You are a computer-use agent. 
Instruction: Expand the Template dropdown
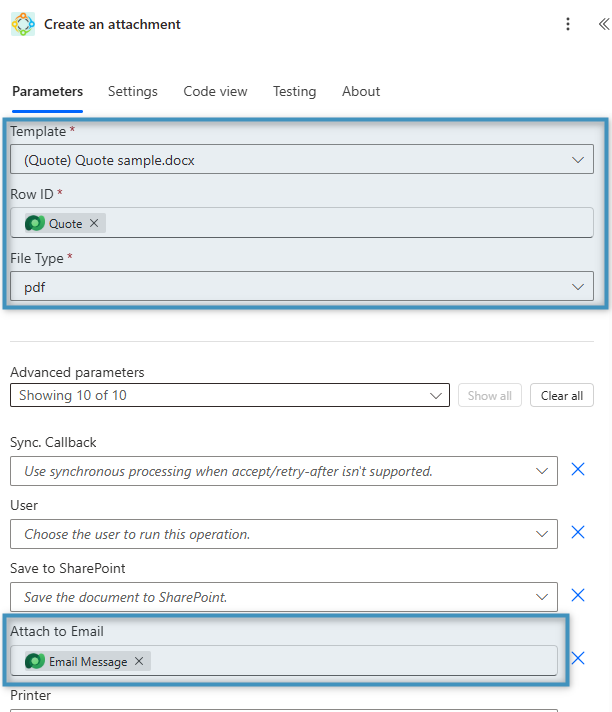point(577,159)
